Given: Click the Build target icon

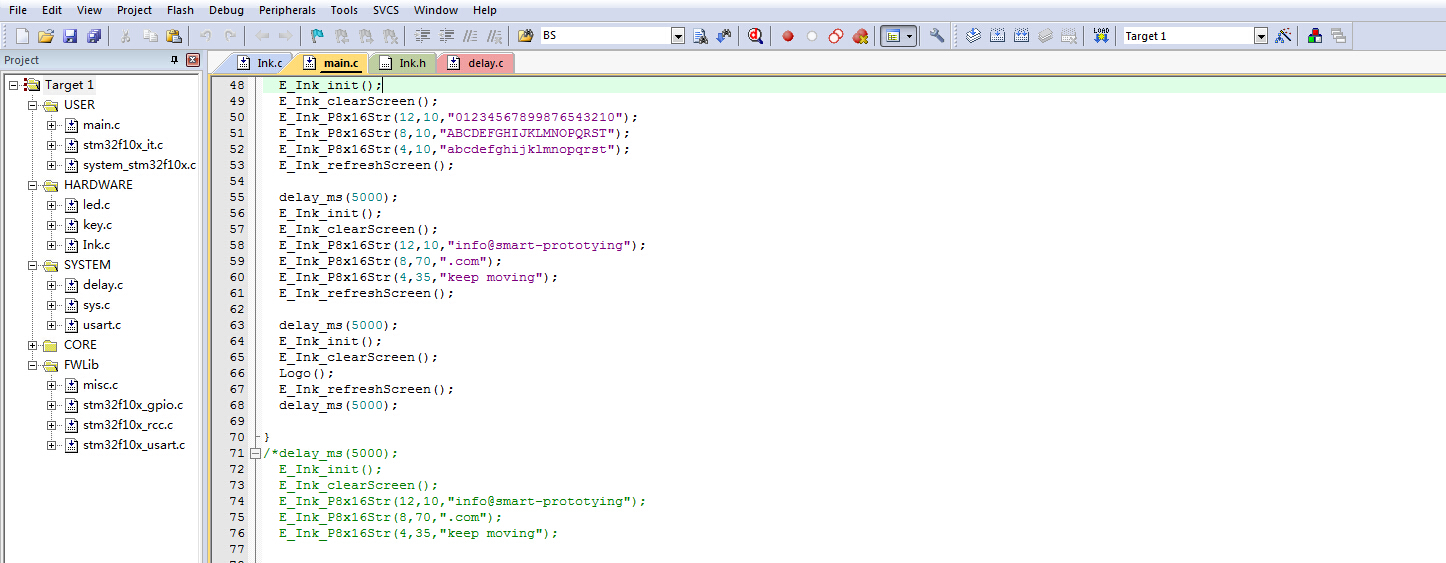Looking at the screenshot, I should pos(997,36).
